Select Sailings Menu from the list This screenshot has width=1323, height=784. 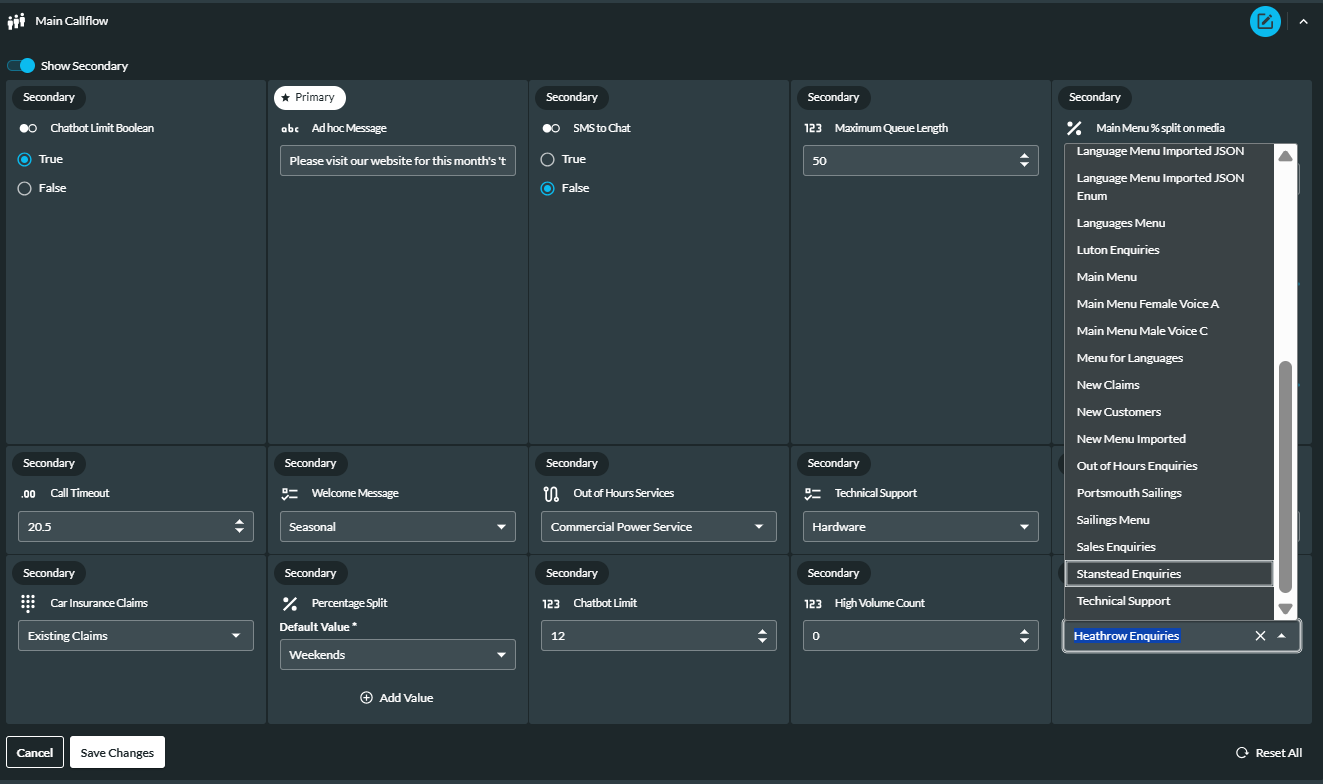point(1169,520)
